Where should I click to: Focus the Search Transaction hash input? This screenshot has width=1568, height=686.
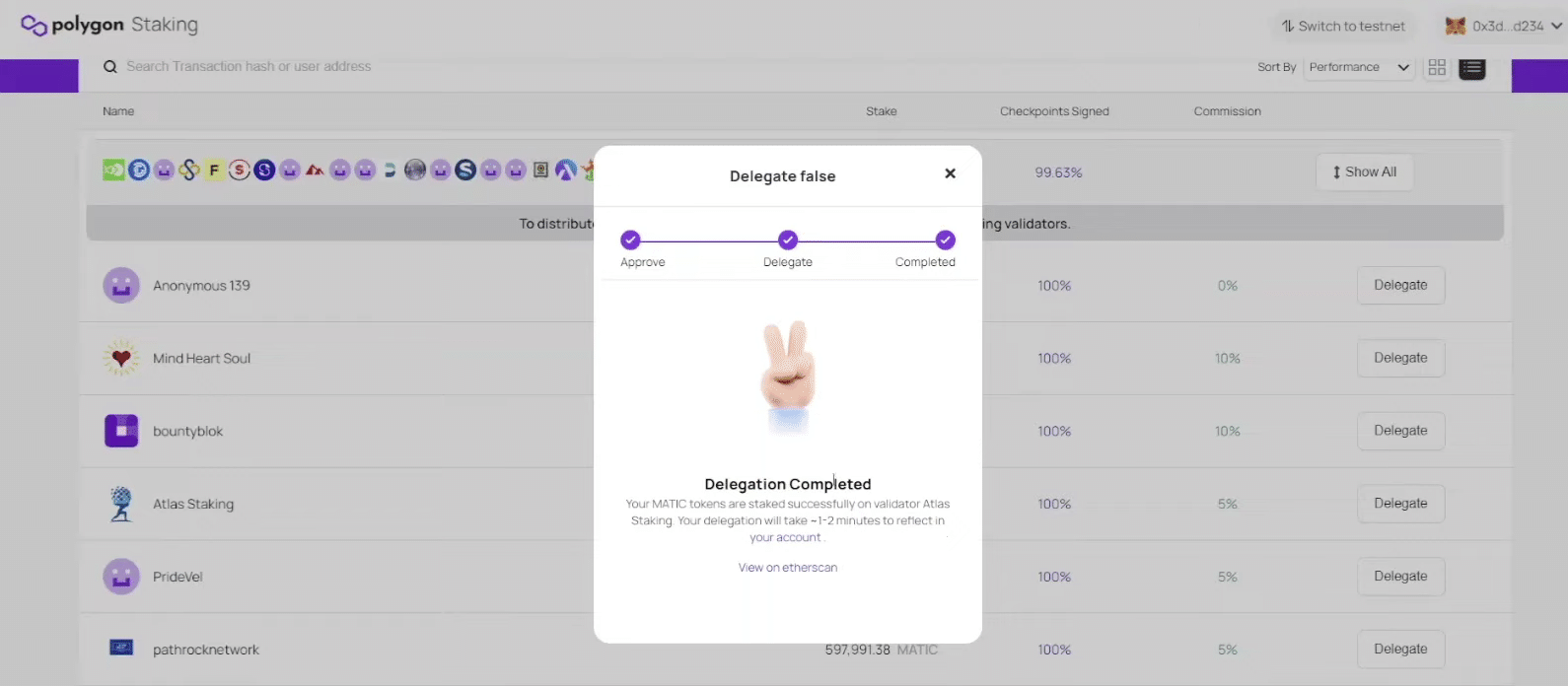point(249,67)
